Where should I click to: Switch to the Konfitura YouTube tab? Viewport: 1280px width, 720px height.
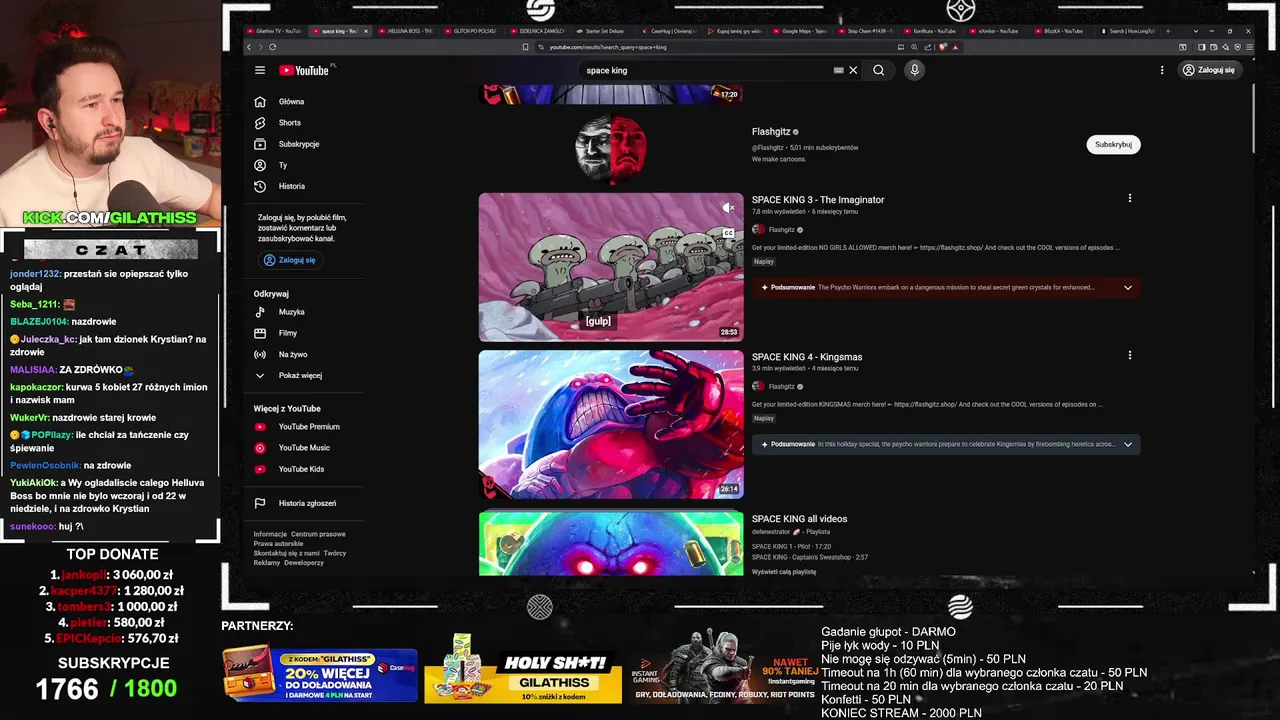click(932, 31)
